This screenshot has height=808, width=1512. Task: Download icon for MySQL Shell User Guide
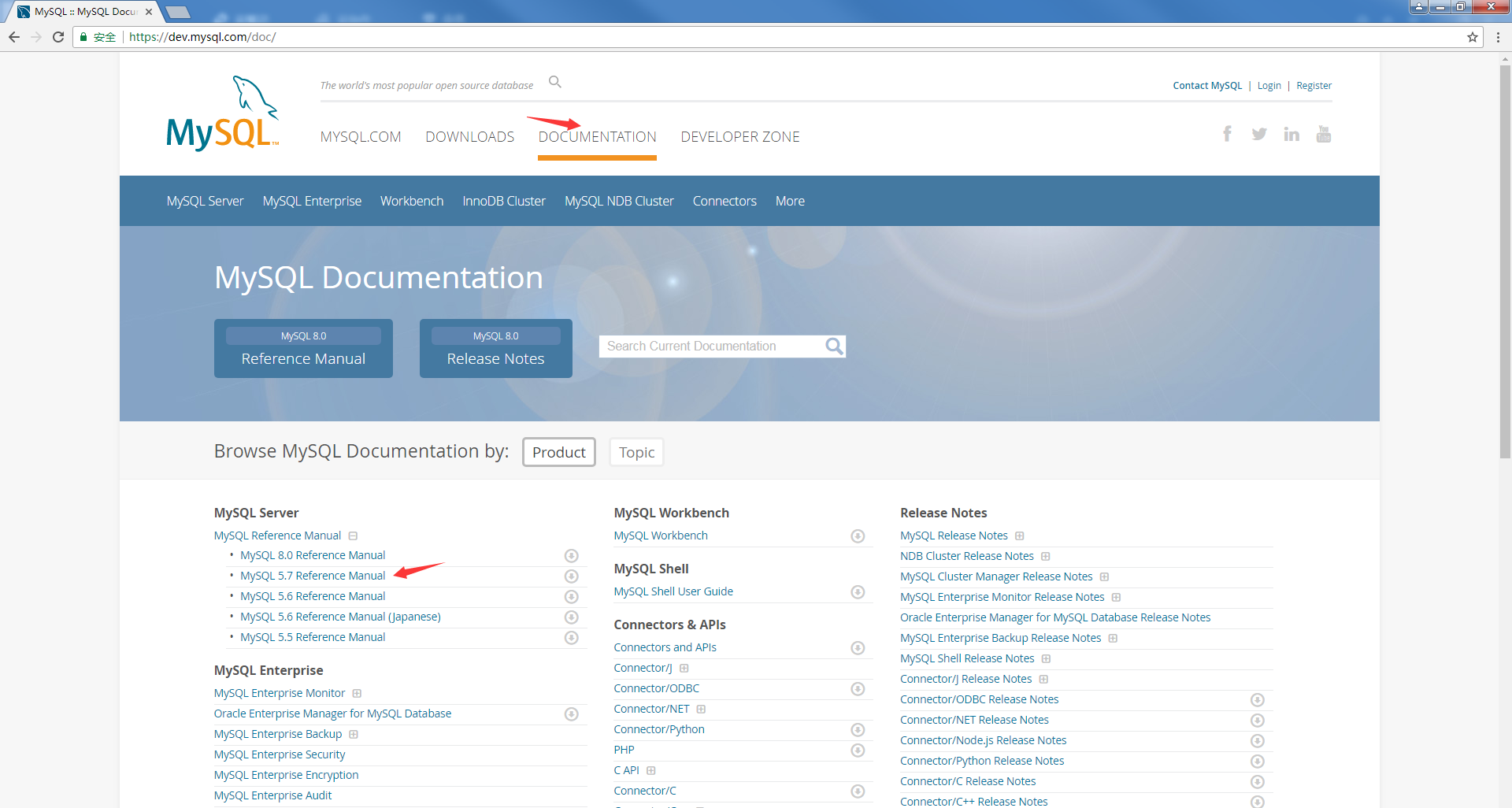pos(858,592)
